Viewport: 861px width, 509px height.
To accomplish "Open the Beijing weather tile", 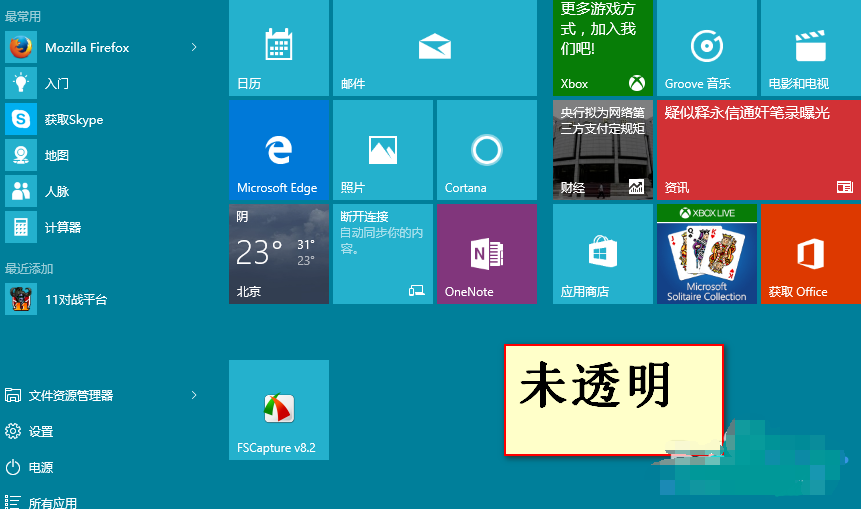I will pos(278,254).
